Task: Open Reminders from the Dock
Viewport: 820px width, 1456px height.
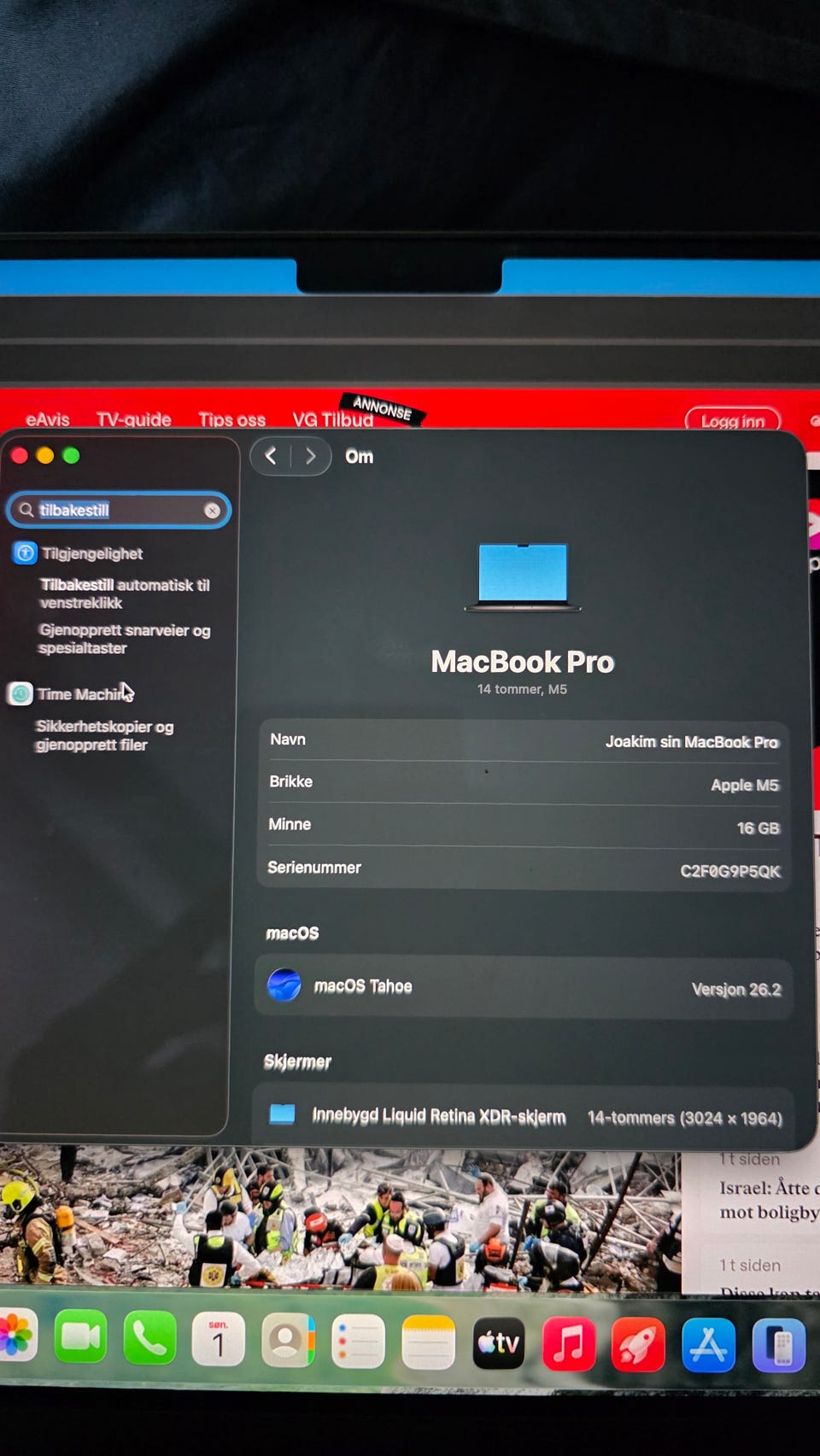Action: pyautogui.click(x=358, y=1342)
